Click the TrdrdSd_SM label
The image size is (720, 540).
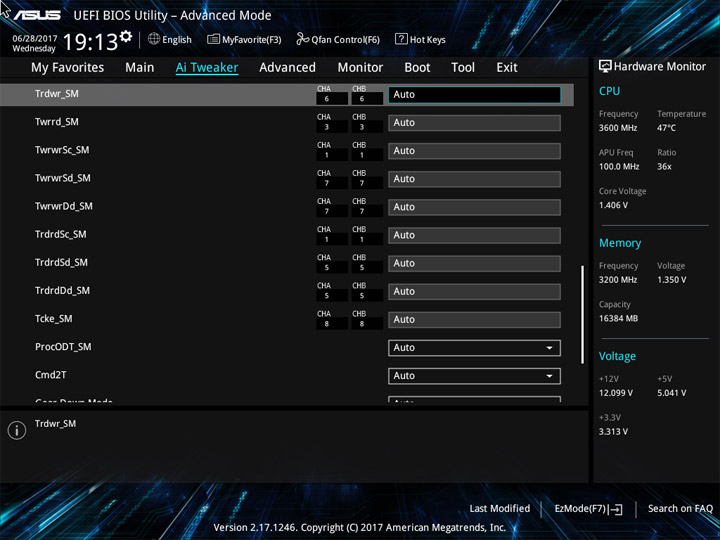click(x=61, y=263)
